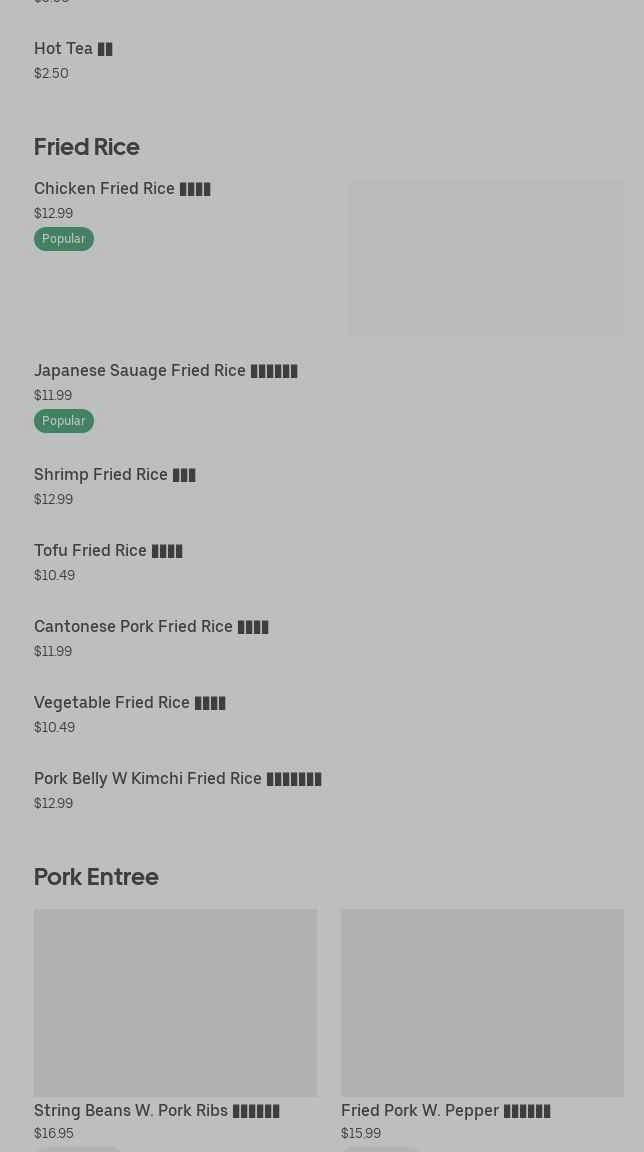Select Fried Pork W. Pepper title
Image resolution: width=644 pixels, height=1152 pixels.
[446, 1110]
